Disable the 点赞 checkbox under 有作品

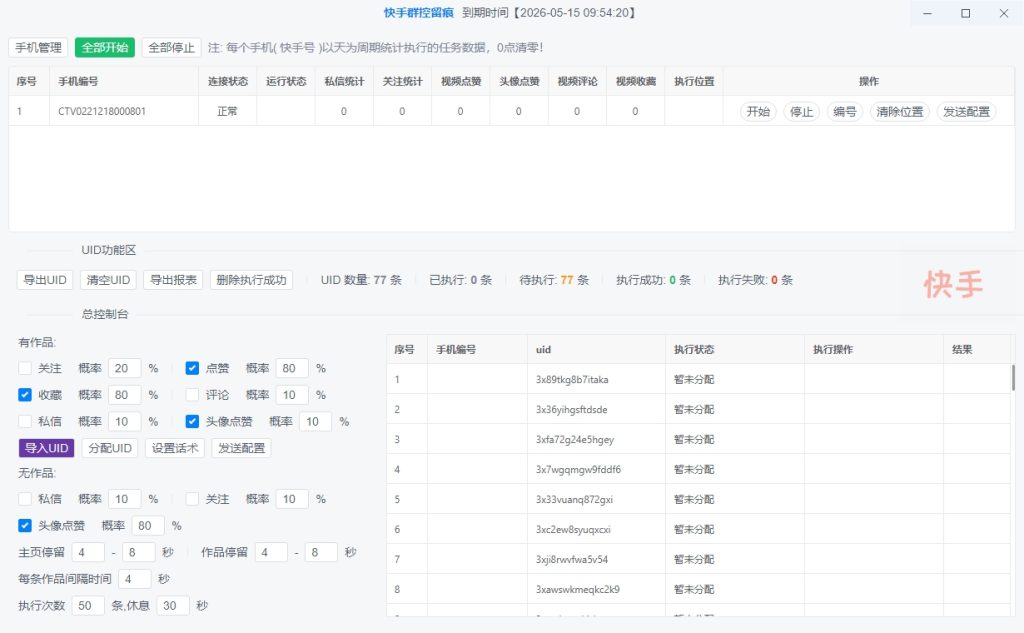click(x=192, y=368)
